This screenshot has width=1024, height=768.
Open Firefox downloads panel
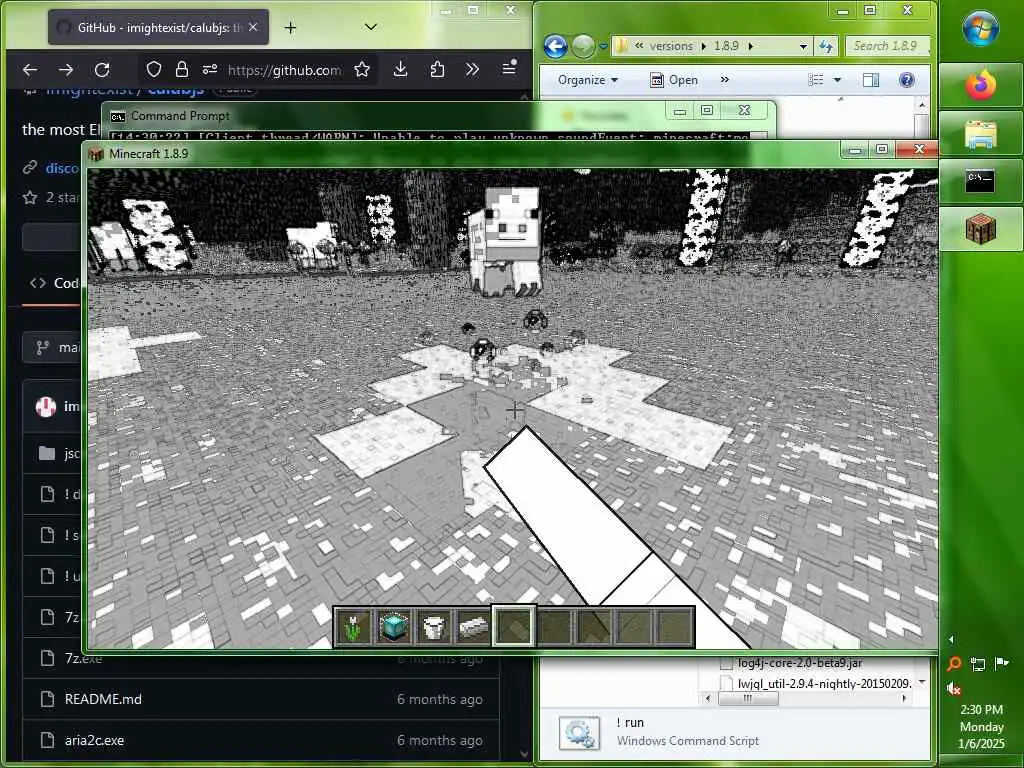pos(400,69)
